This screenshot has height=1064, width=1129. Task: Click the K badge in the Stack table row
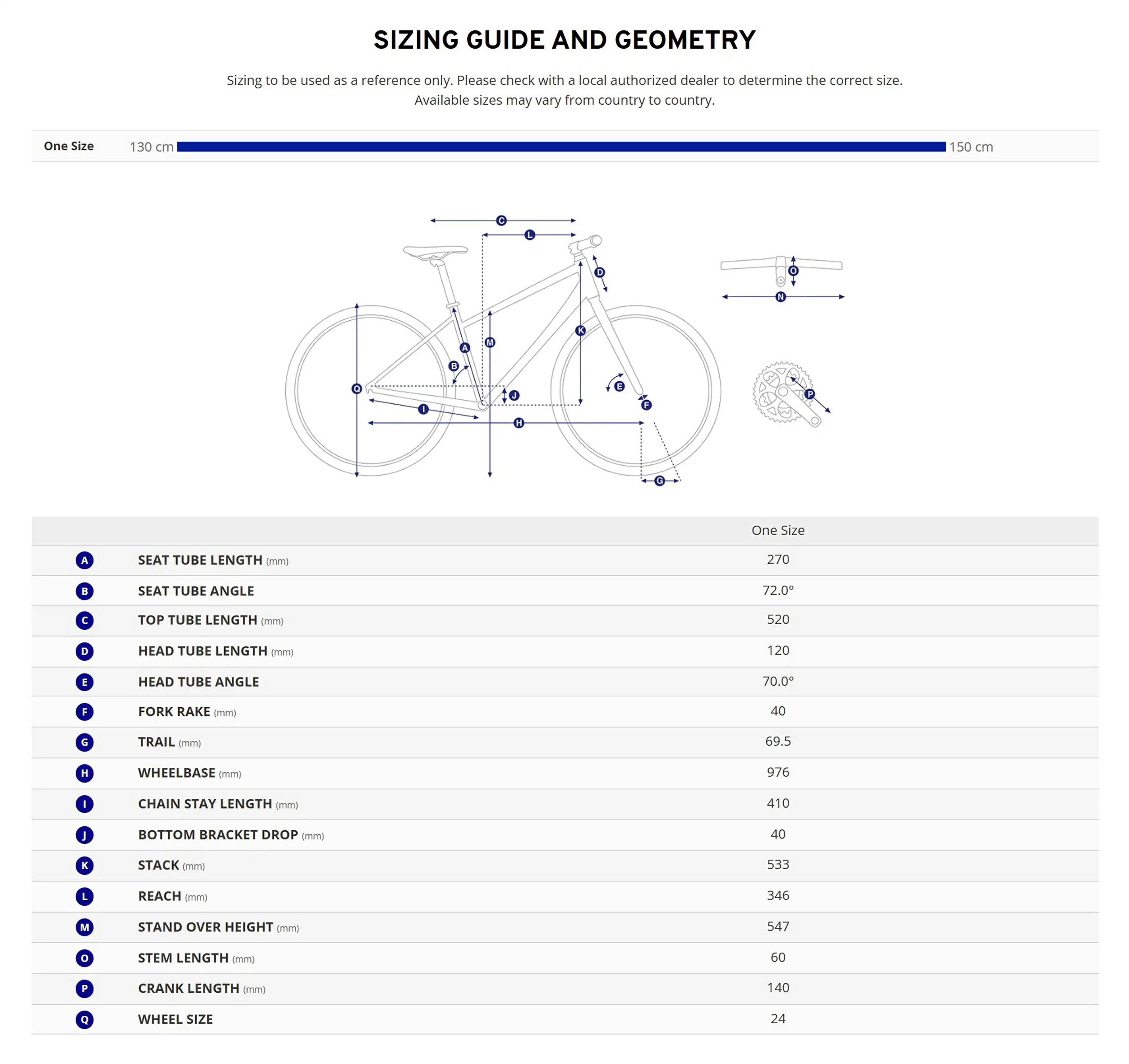[x=85, y=865]
